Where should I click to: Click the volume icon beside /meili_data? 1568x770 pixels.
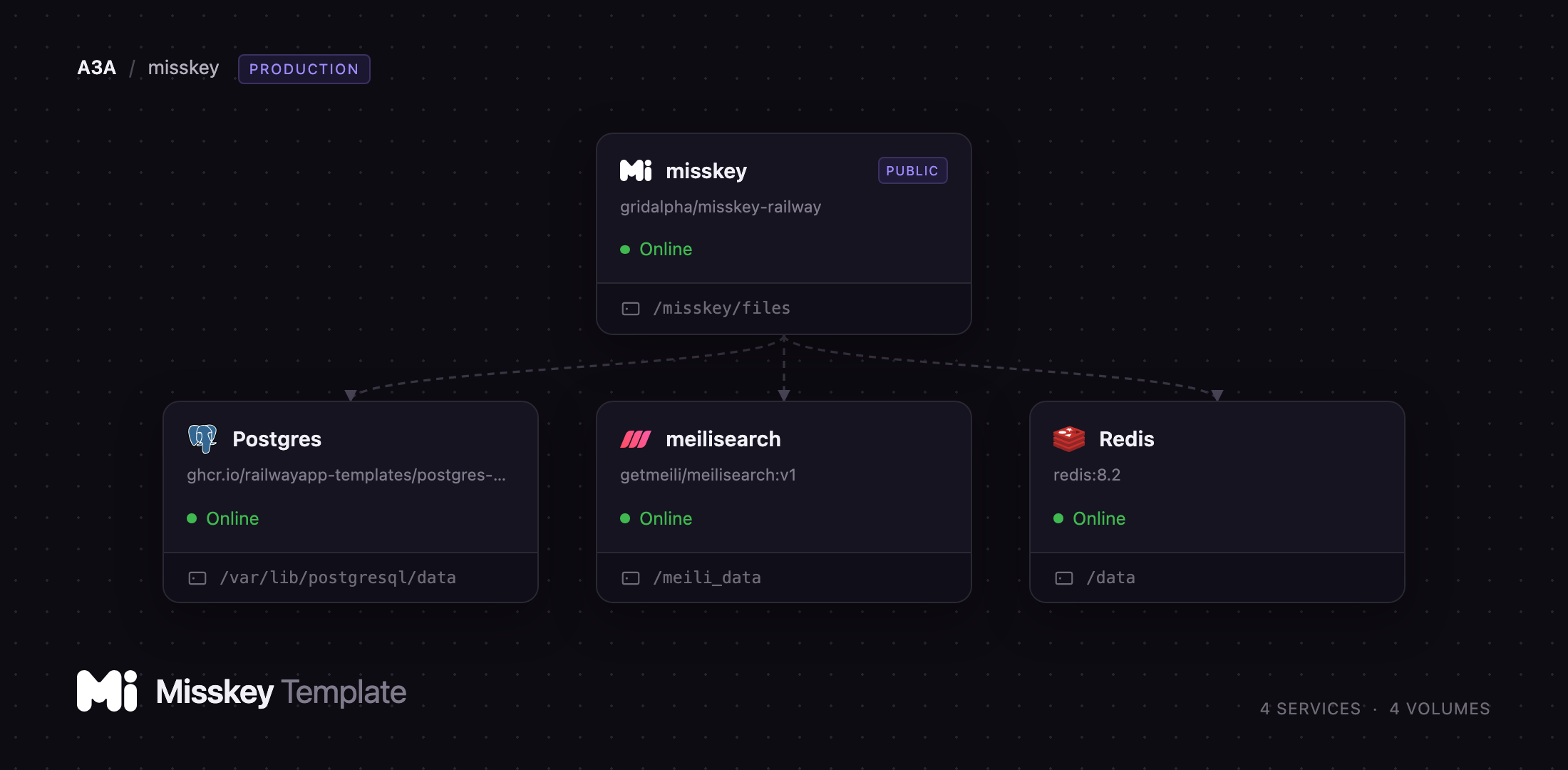pos(631,578)
